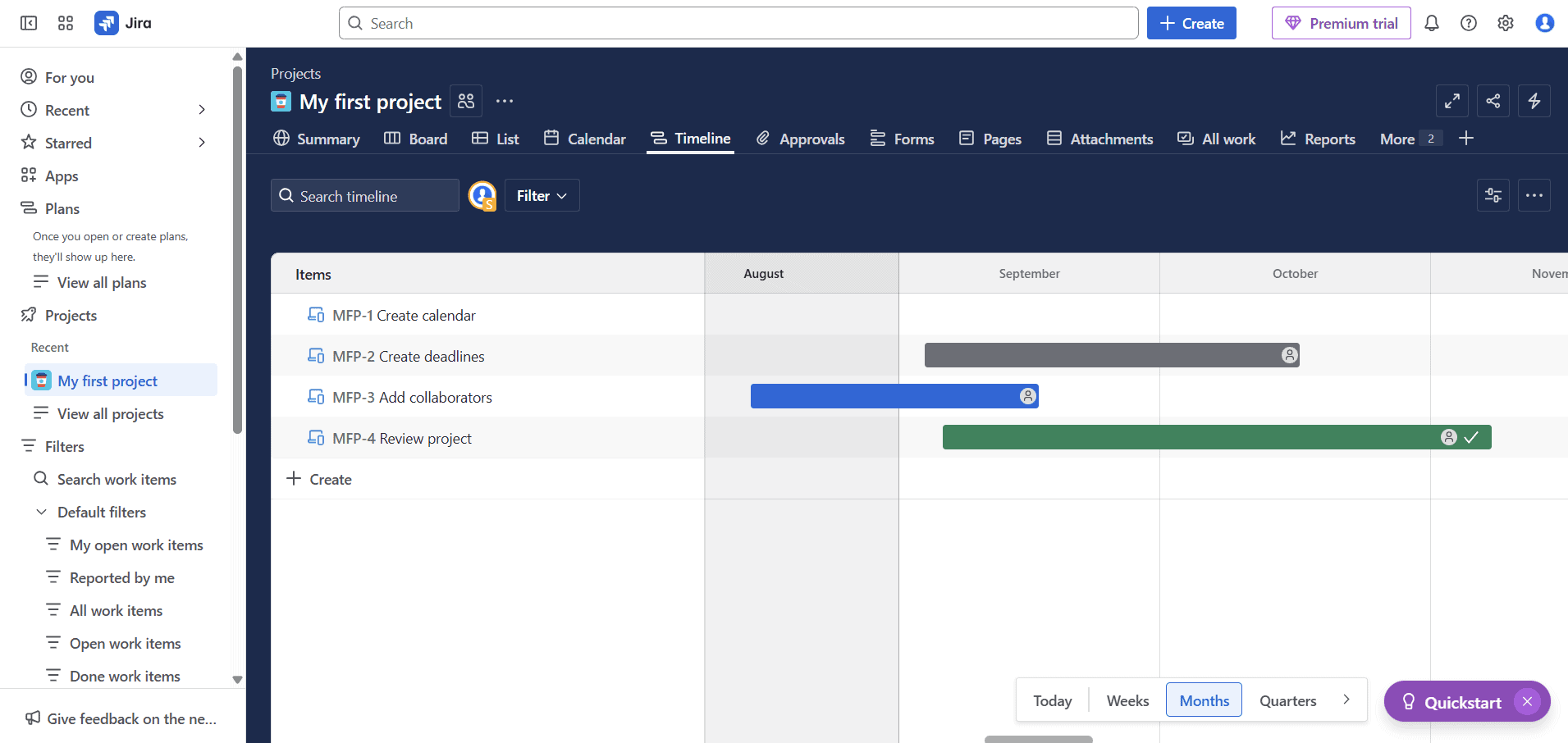Screen dimensions: 1568x743
Task: Switch to the Board tab
Action: pos(416,139)
